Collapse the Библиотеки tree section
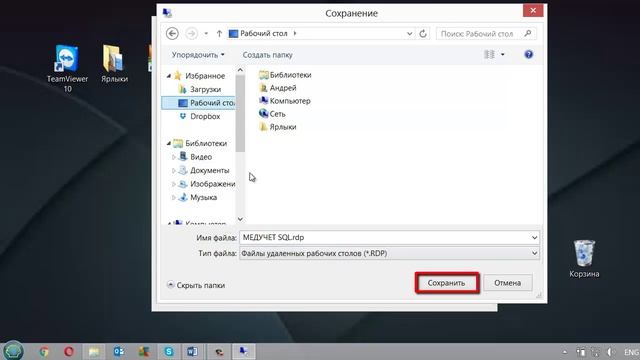The image size is (640, 360). tap(169, 143)
